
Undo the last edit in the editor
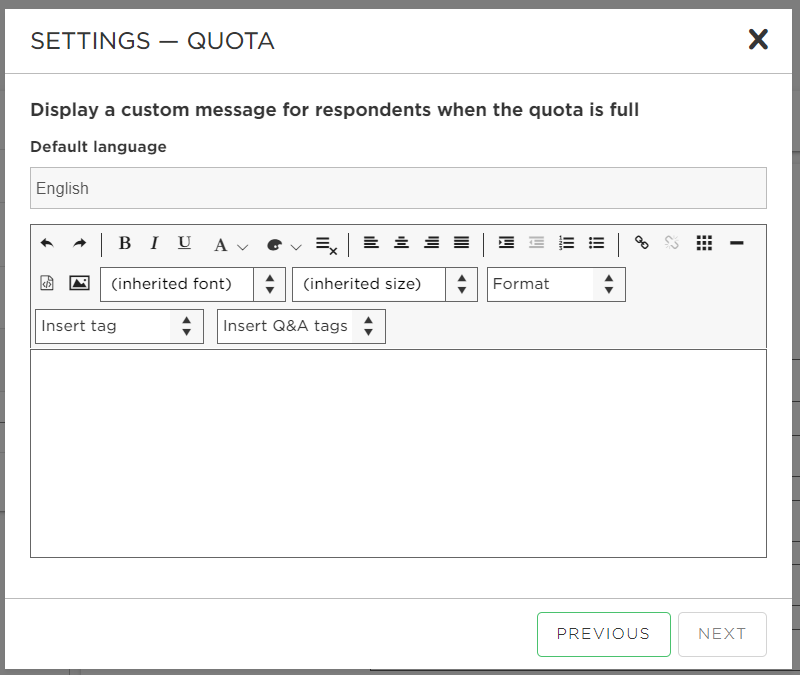click(47, 243)
